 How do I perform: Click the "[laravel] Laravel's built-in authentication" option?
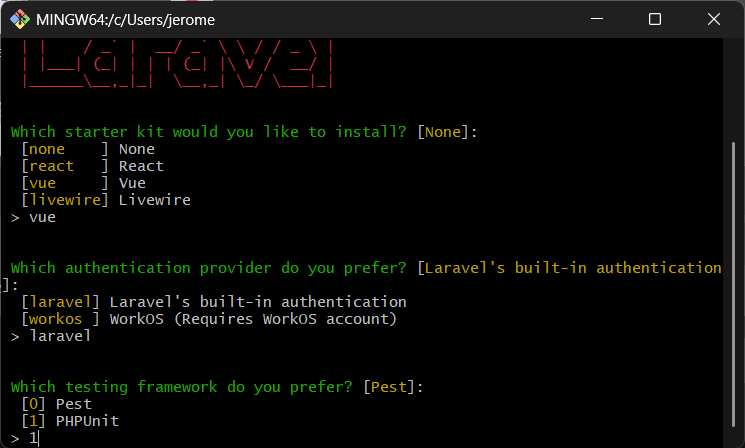pyautogui.click(x=214, y=302)
